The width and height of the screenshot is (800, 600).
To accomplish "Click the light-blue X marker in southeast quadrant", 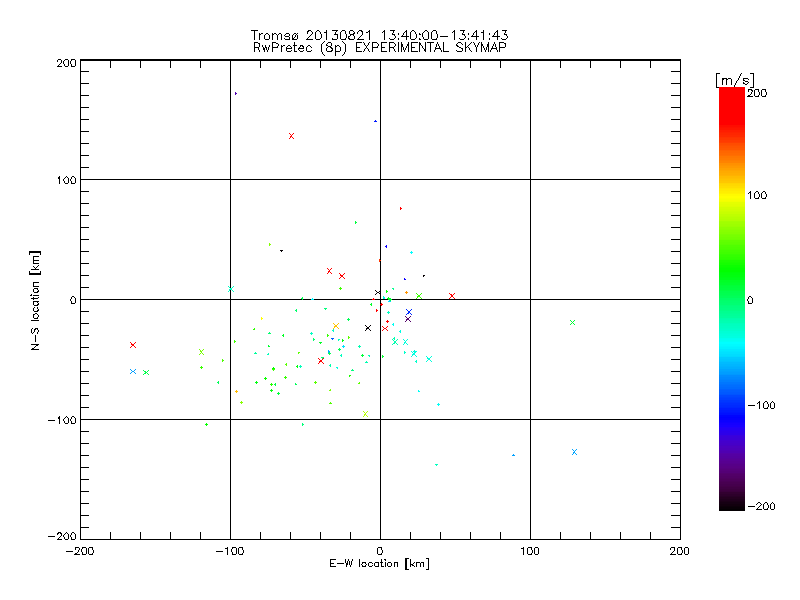I will coord(574,452).
